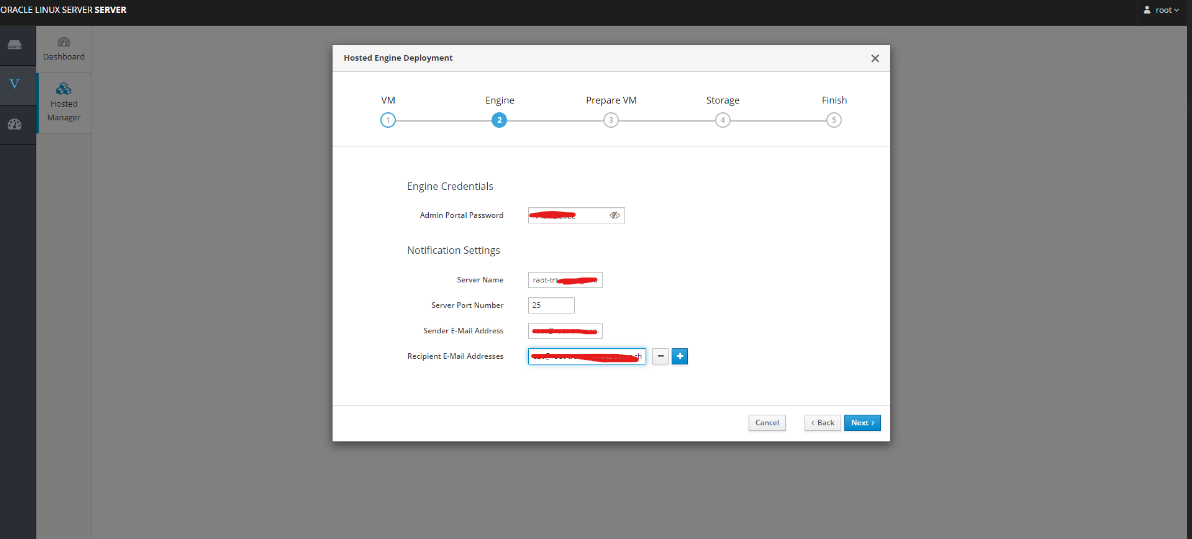Viewport: 1192px width, 539px height.
Task: Select the Virtualization 'V' sidebar icon
Action: coord(15,84)
